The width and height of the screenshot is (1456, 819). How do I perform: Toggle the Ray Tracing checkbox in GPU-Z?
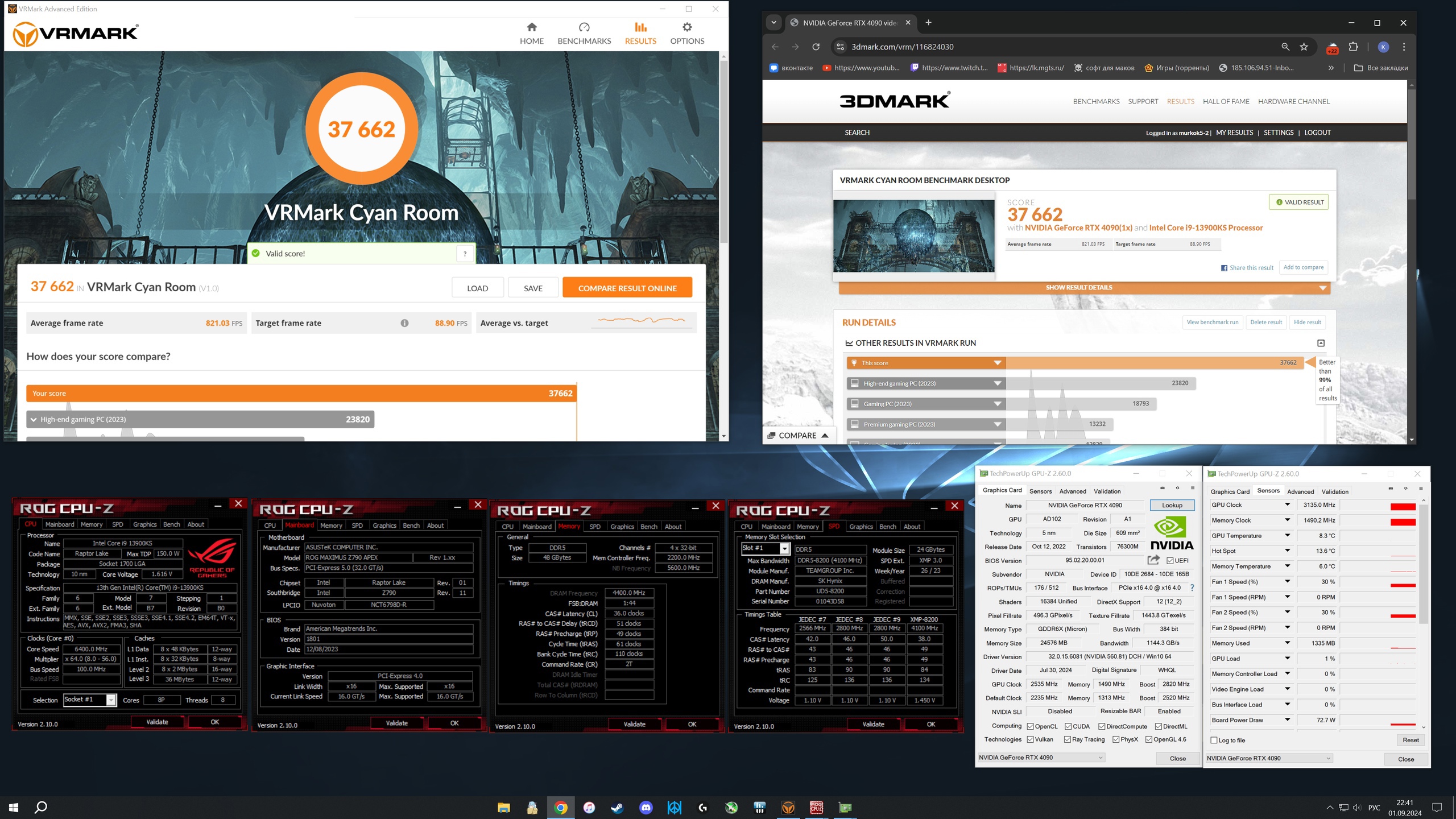click(x=1067, y=739)
